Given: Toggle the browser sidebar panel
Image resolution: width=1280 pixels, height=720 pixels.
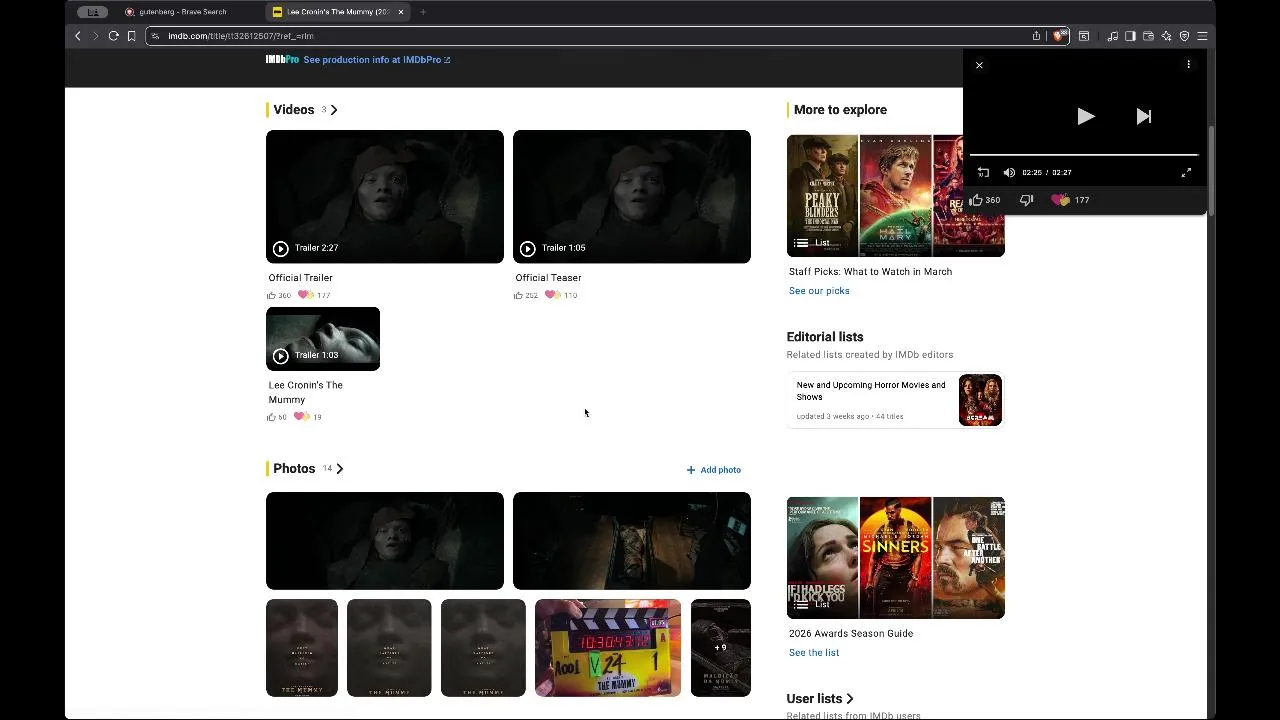Looking at the screenshot, I should pyautogui.click(x=1130, y=36).
